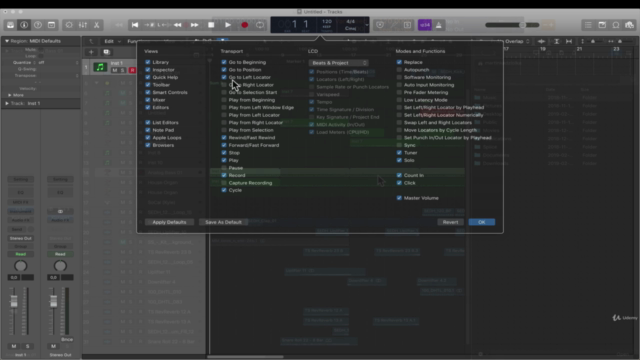The image size is (640, 360).
Task: Click the left channel strip volume fader
Action: point(14,301)
